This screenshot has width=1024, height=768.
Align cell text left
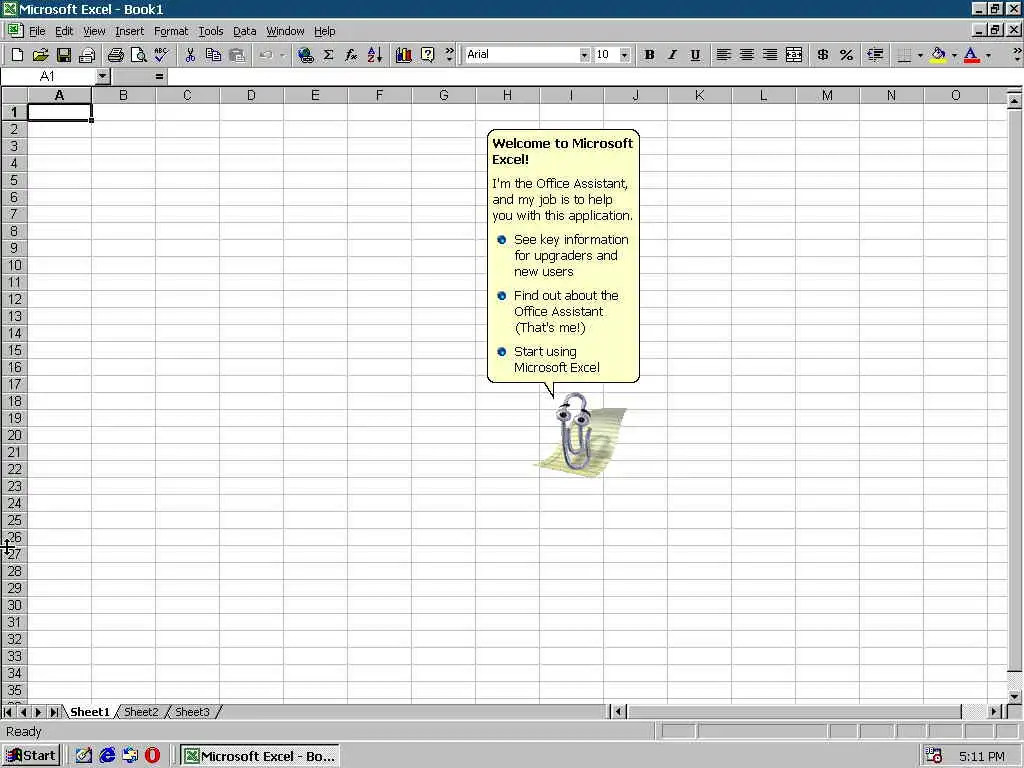[x=723, y=55]
